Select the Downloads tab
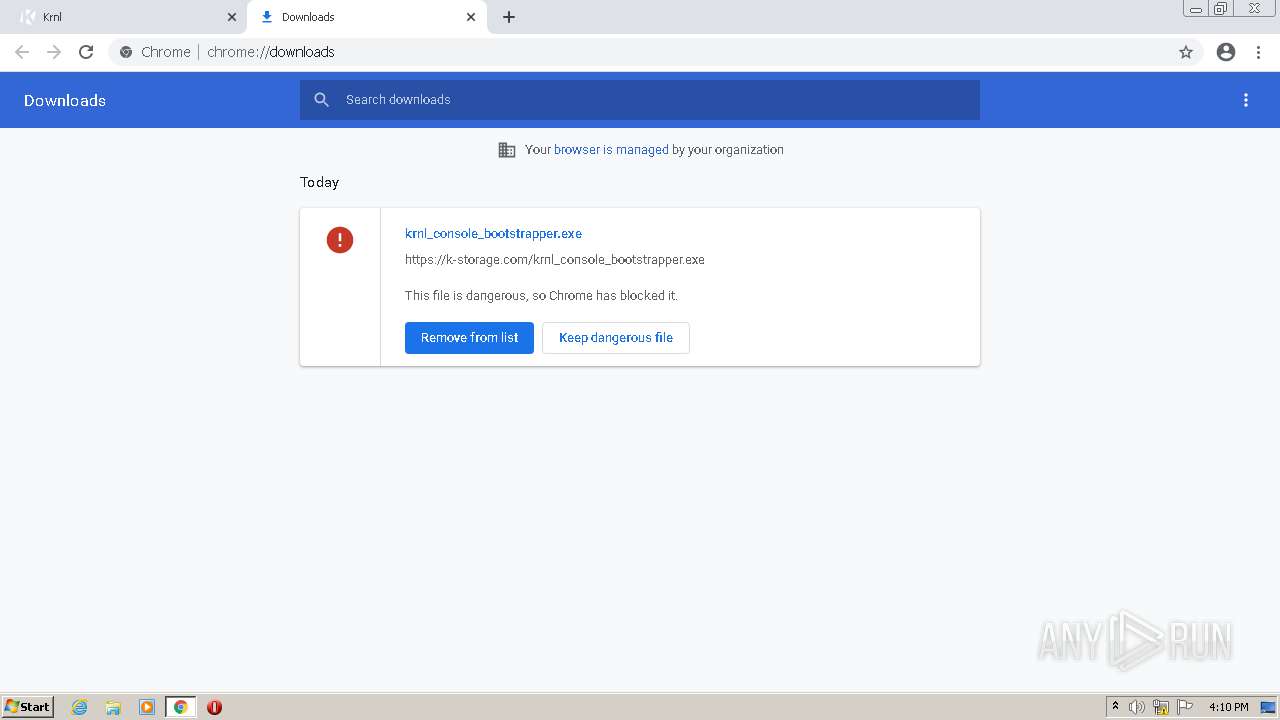 pyautogui.click(x=368, y=17)
